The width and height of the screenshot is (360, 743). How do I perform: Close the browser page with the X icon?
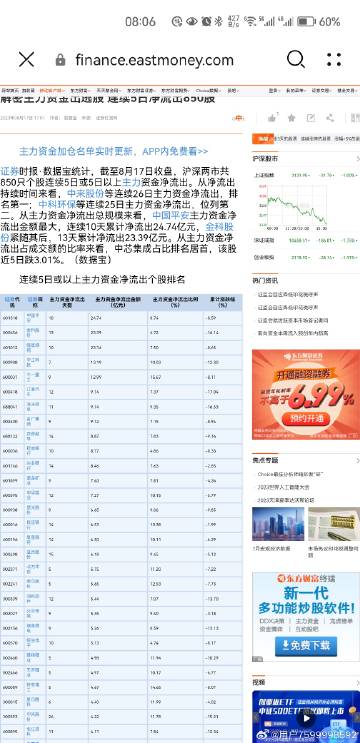click(27, 60)
